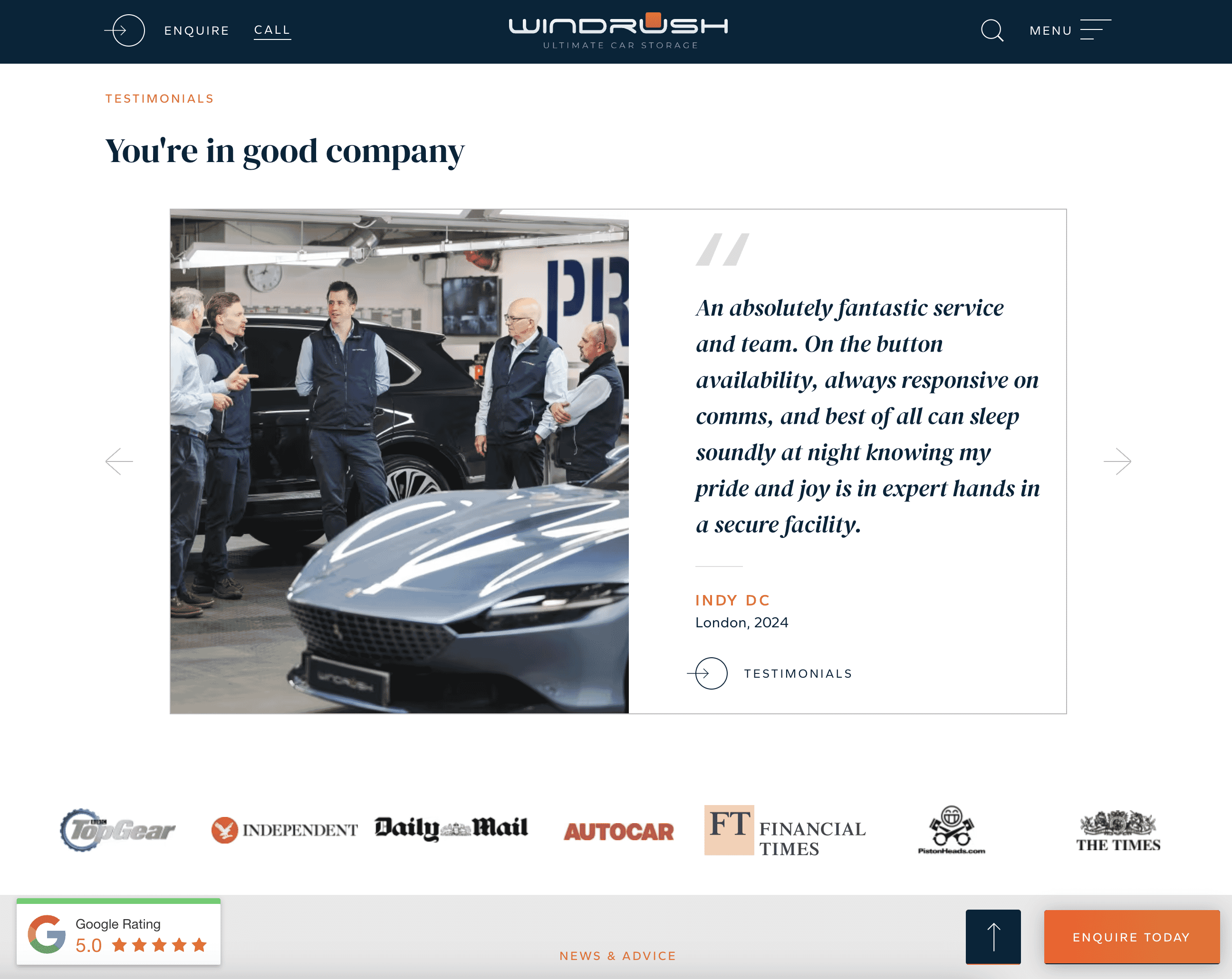Click the PistonHeads logo
1232x979 pixels.
click(x=952, y=830)
